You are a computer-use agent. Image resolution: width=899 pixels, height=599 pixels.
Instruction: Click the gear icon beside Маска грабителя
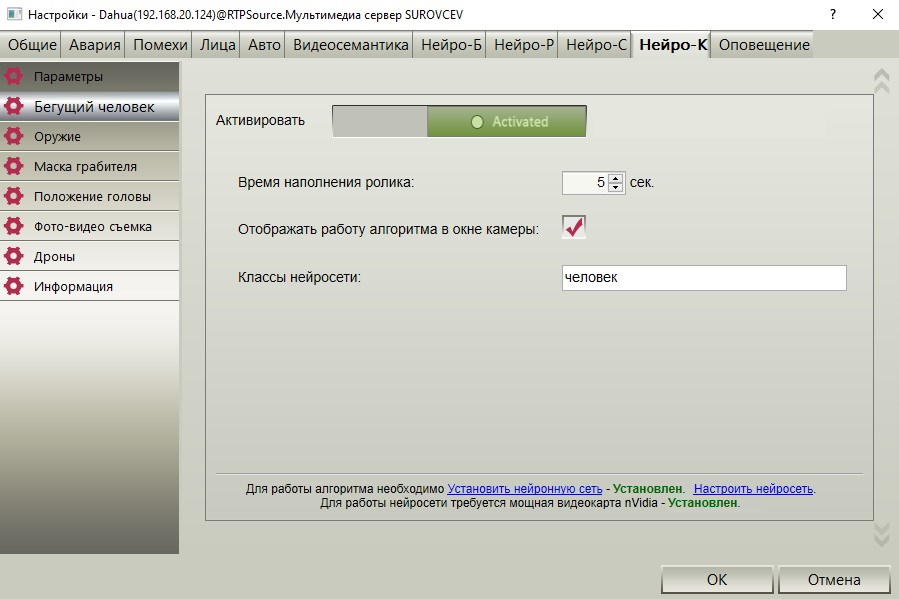point(14,166)
